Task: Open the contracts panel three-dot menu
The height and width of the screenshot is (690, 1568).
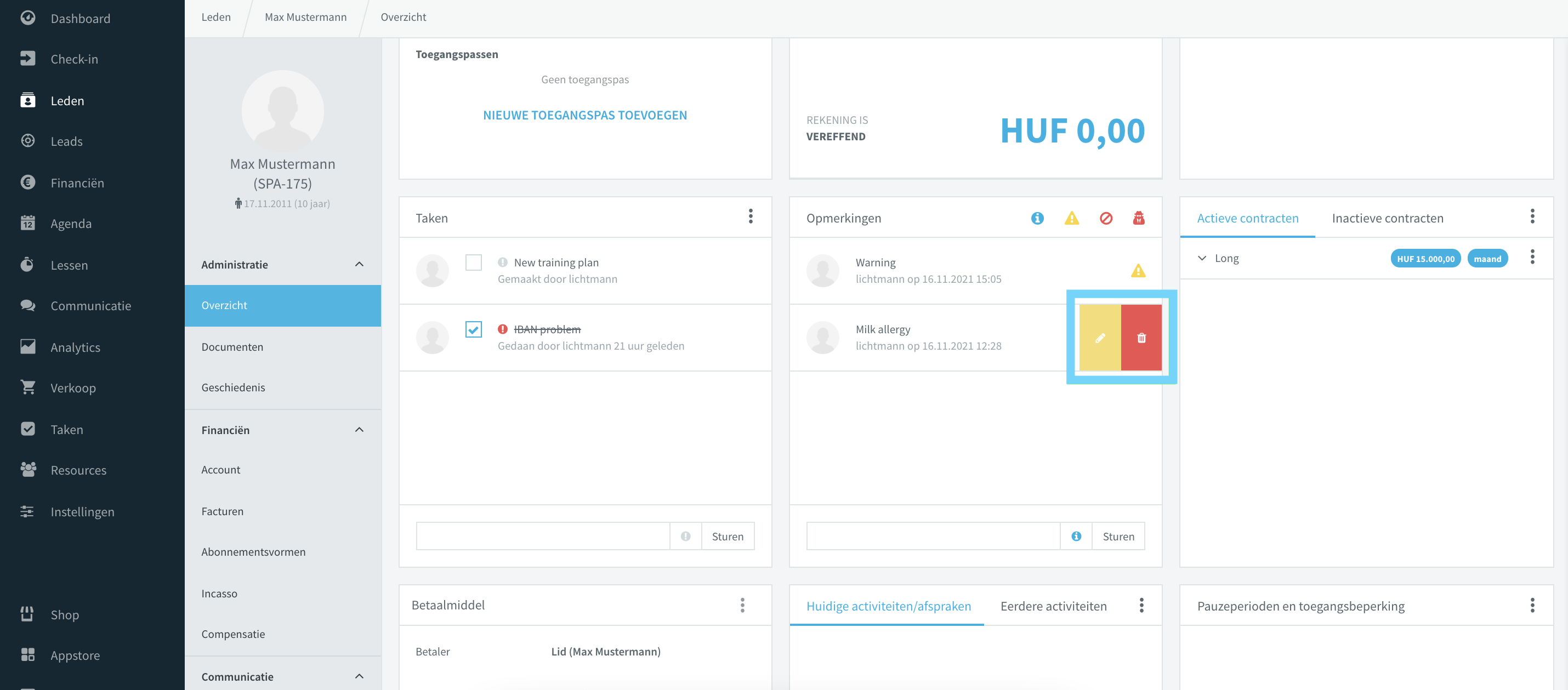Action: coord(1532,216)
